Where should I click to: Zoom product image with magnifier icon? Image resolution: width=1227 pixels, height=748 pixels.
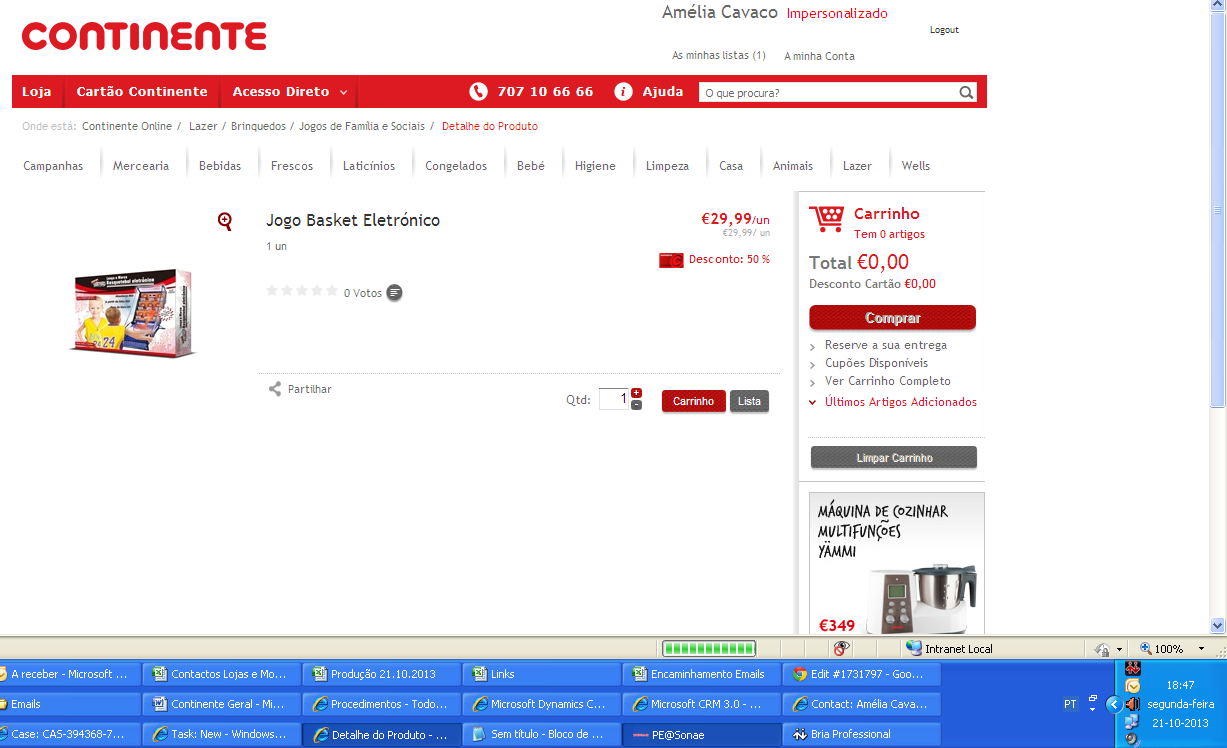pos(225,221)
